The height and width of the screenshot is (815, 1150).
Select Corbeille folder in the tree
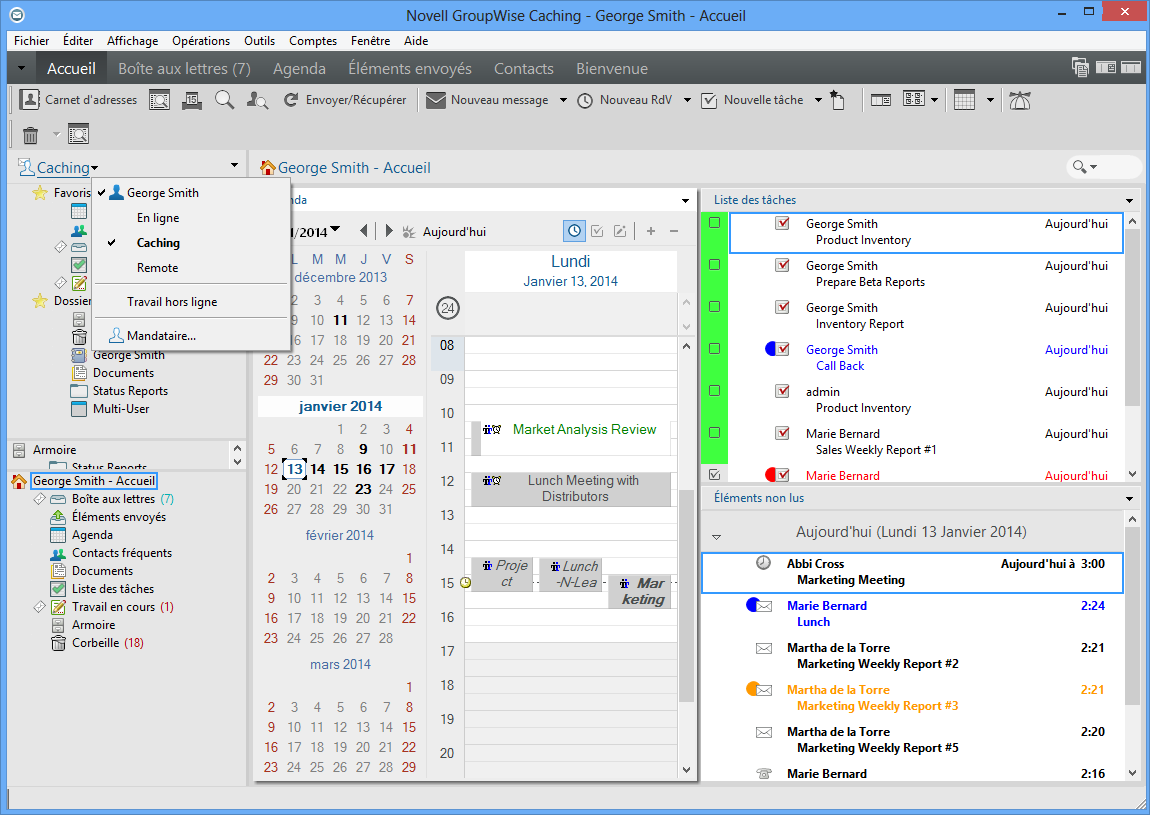(95, 643)
